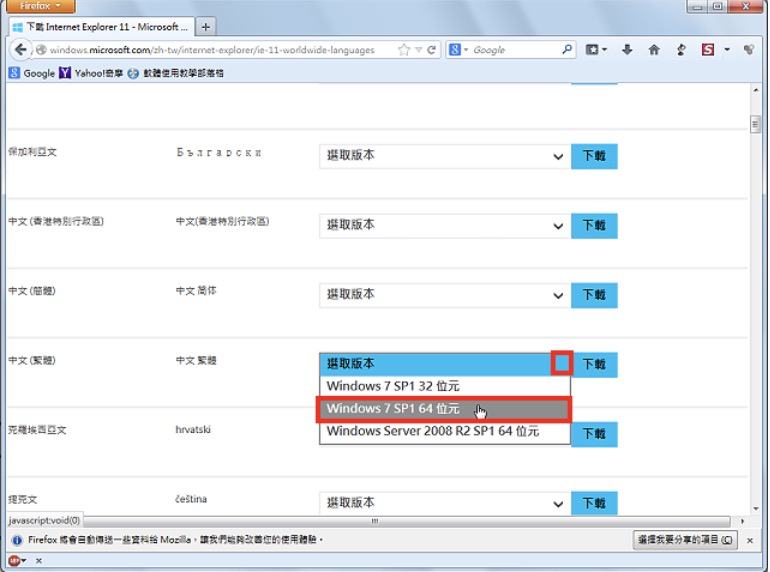The height and width of the screenshot is (572, 770).
Task: Choose Windows Server 2008 R2 SP1 64 位元
Action: pos(445,431)
